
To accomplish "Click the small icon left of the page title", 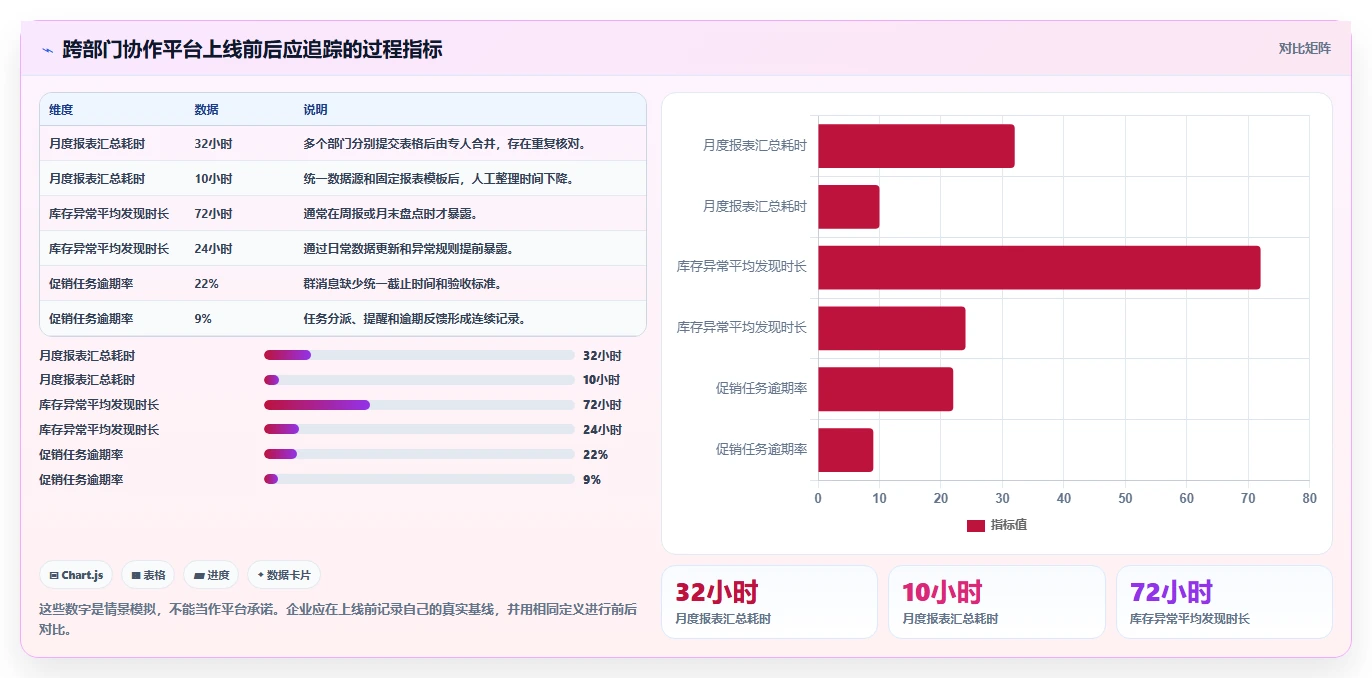I will (47, 50).
